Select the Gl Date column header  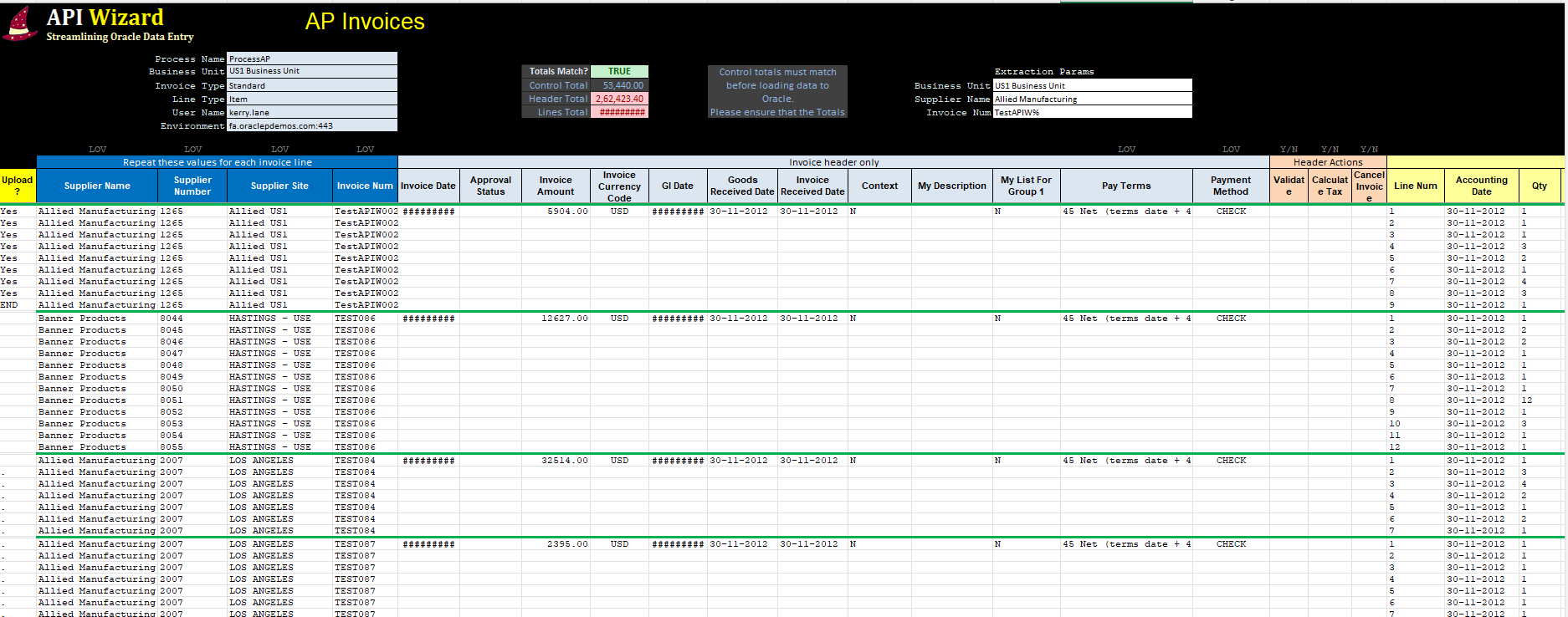pyautogui.click(x=678, y=186)
